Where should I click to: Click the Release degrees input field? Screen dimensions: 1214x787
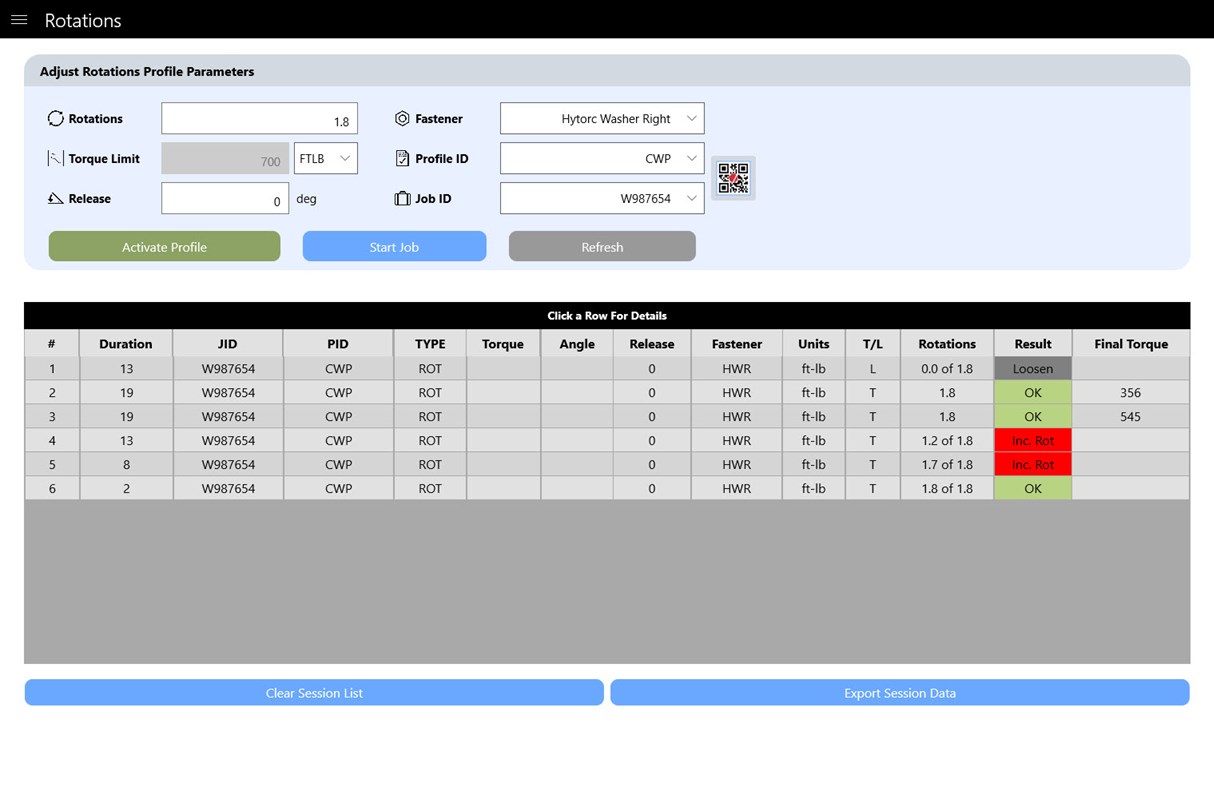[225, 198]
